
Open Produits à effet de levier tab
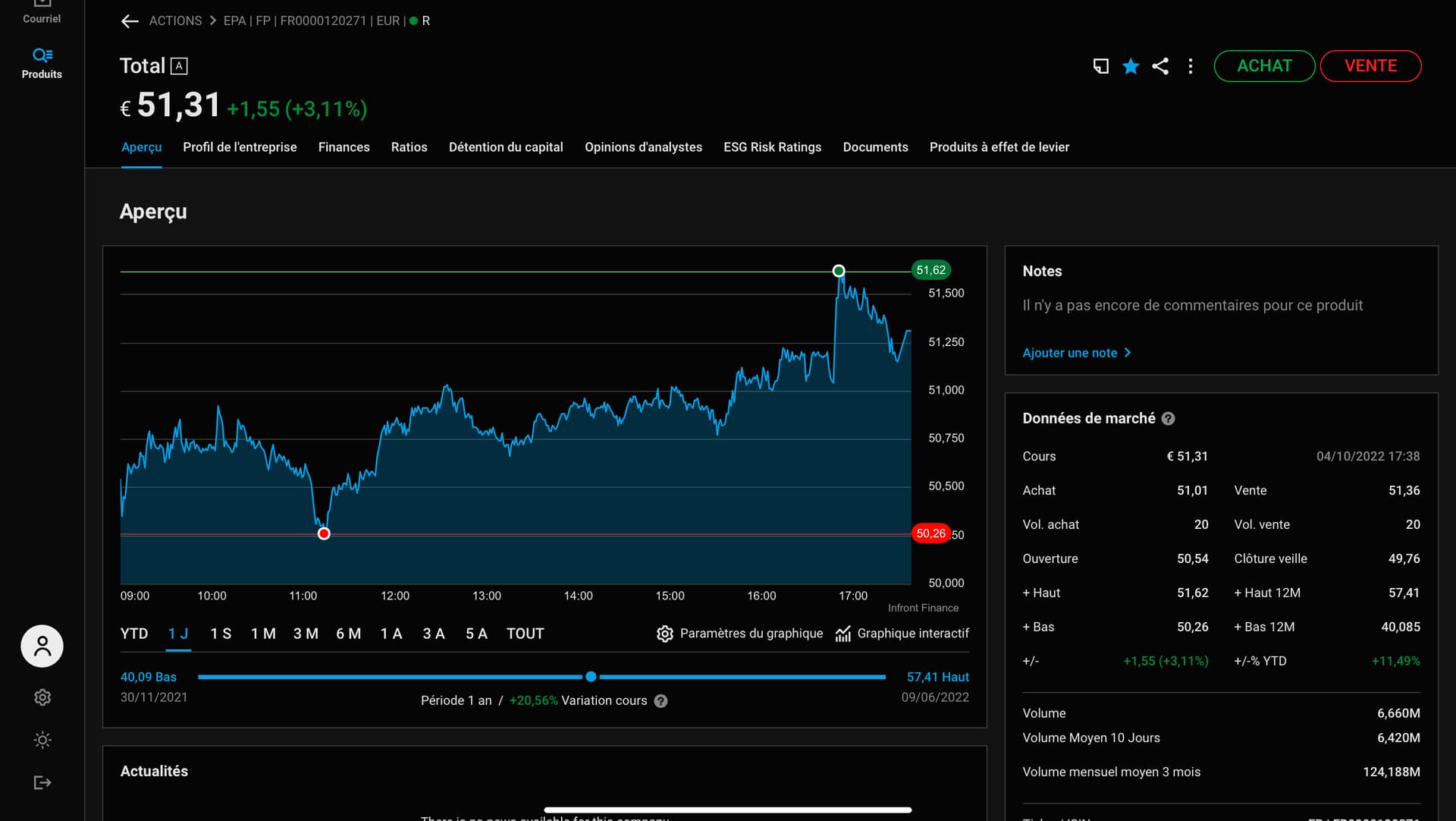click(999, 147)
